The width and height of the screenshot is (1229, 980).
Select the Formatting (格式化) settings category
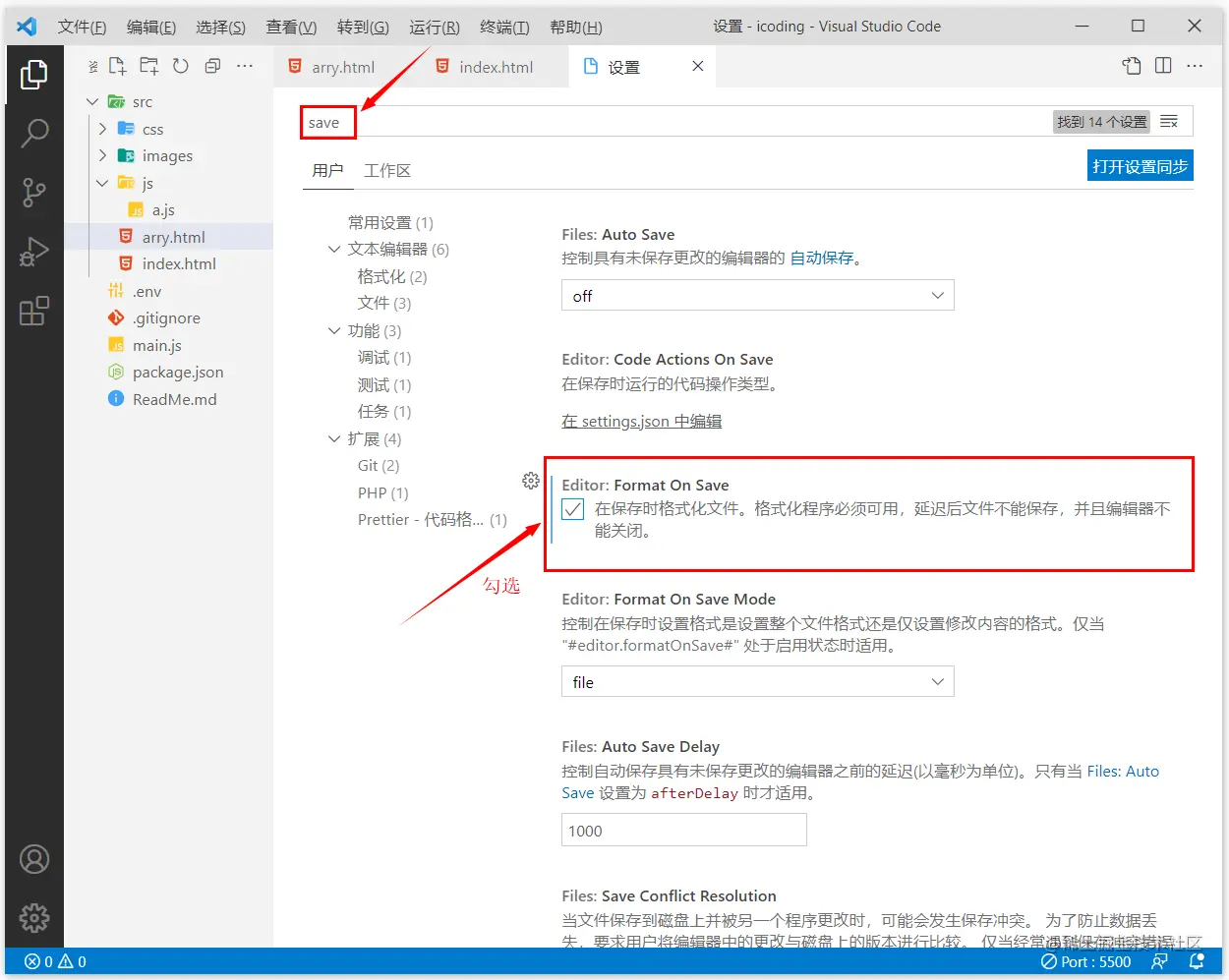(392, 276)
